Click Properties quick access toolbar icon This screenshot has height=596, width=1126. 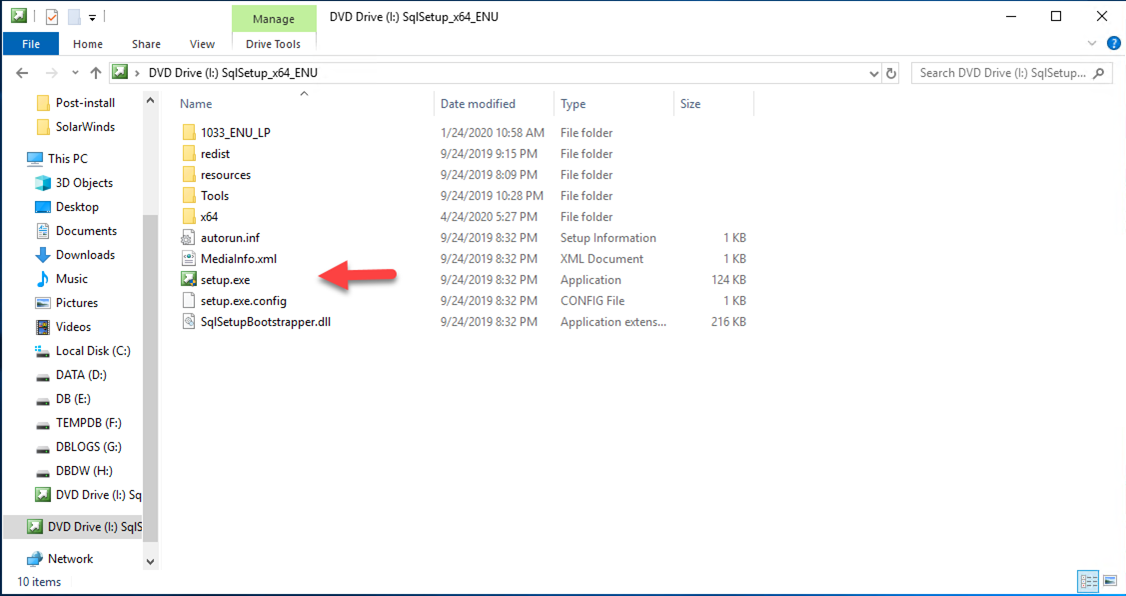(52, 17)
